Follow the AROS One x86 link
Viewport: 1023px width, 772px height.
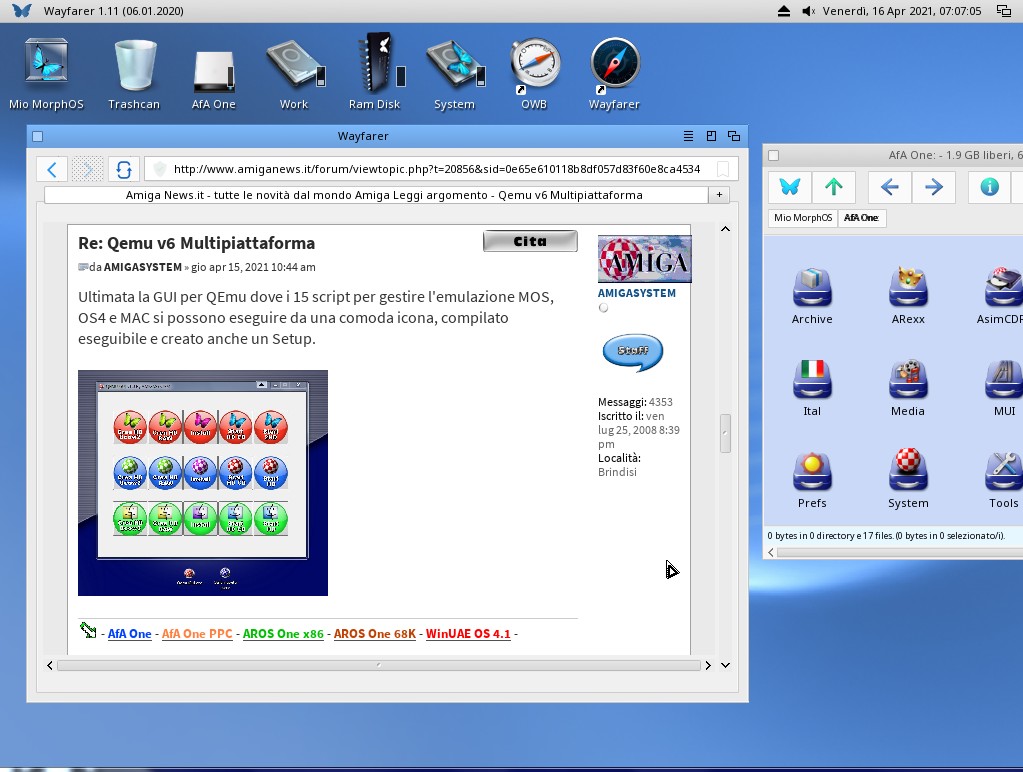click(x=283, y=634)
